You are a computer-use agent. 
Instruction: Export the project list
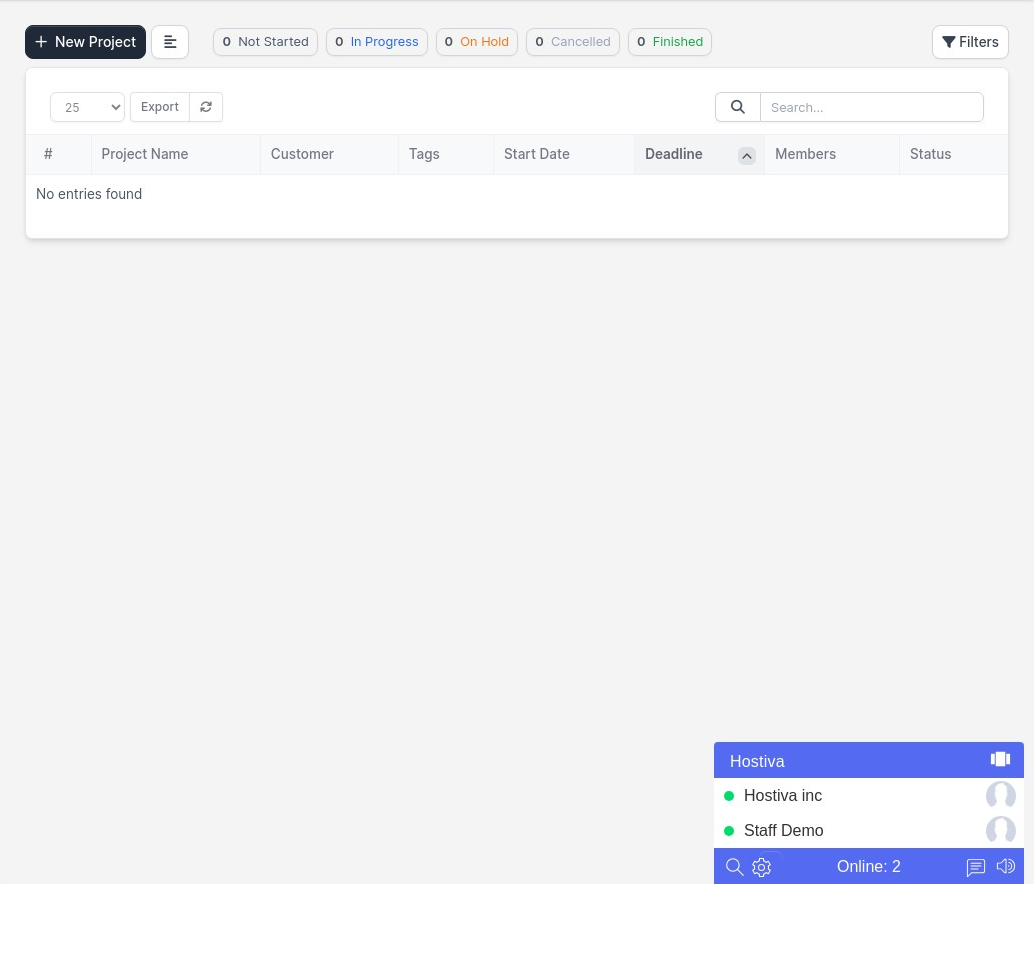(x=159, y=107)
